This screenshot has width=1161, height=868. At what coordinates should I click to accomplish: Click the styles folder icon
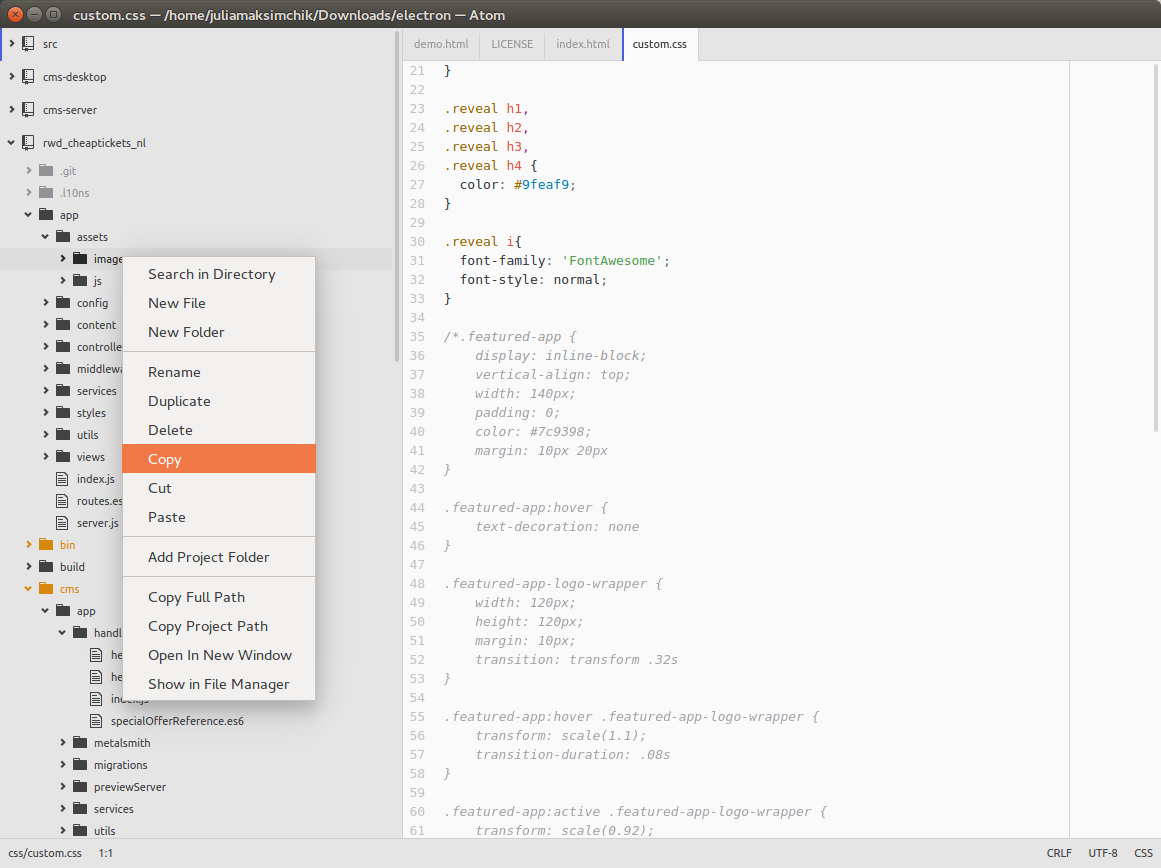63,413
